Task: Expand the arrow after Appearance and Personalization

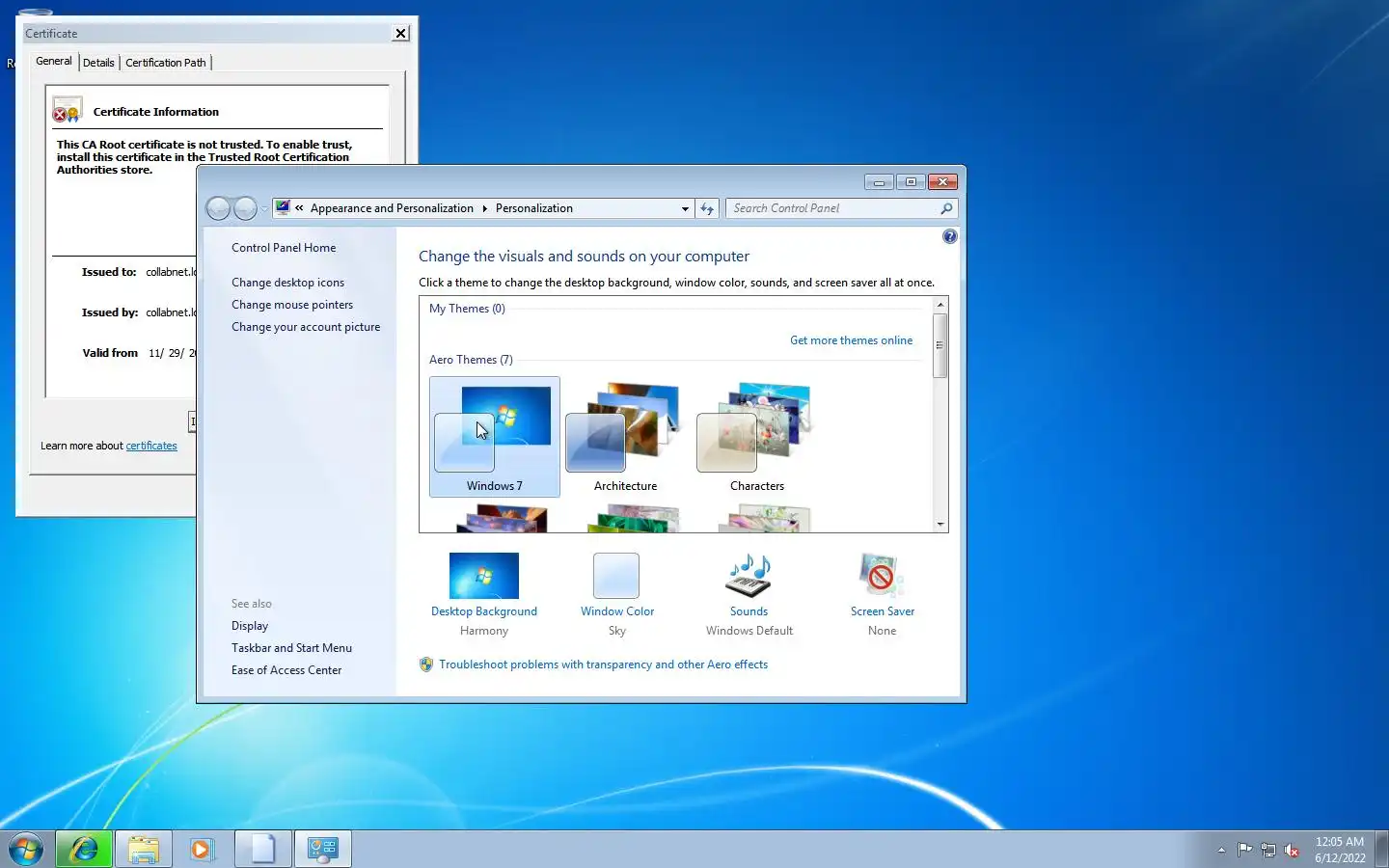Action: click(x=484, y=208)
